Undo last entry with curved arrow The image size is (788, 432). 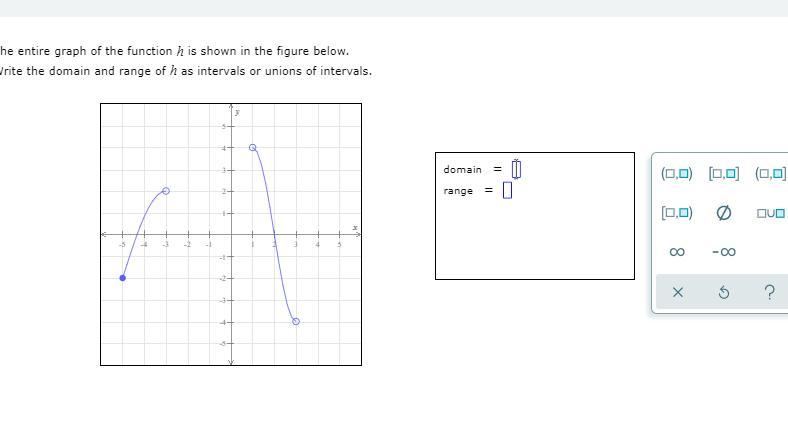click(724, 292)
